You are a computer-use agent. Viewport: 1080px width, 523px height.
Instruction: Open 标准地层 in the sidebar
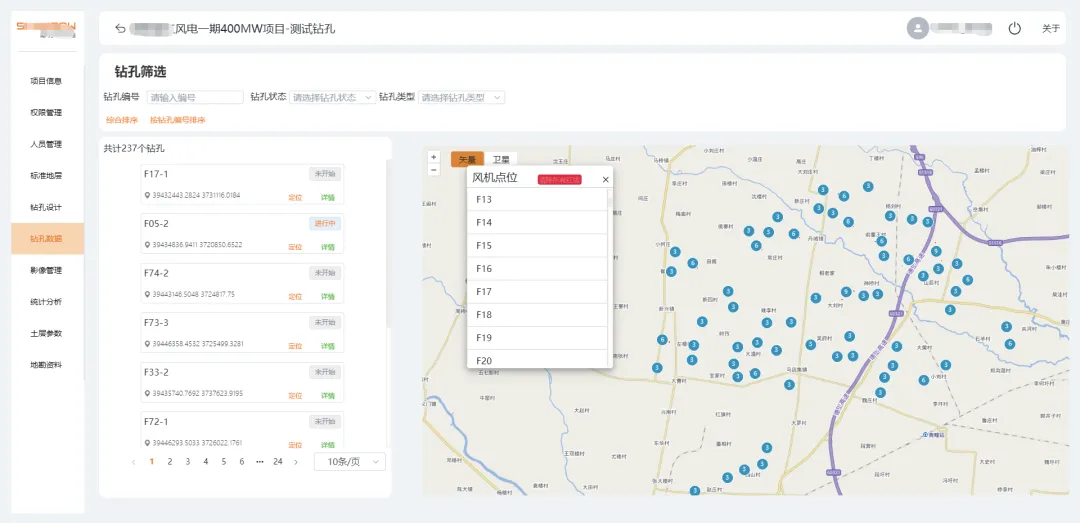(x=47, y=176)
